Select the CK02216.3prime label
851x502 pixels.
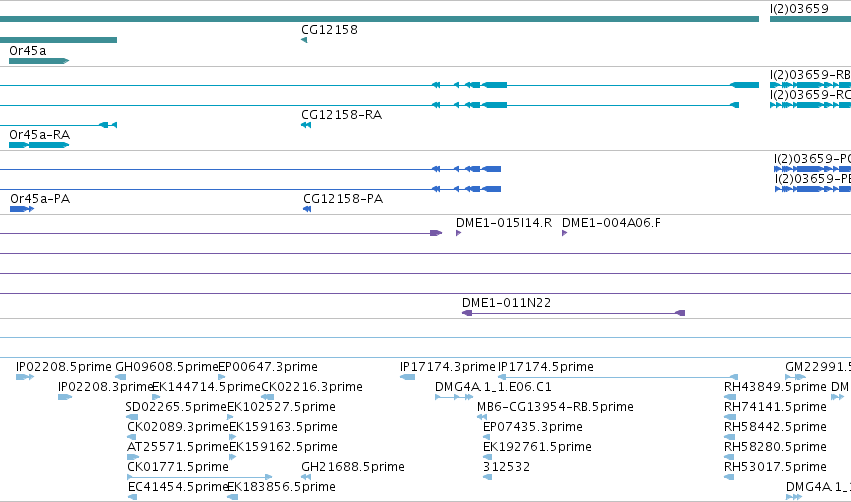point(312,387)
